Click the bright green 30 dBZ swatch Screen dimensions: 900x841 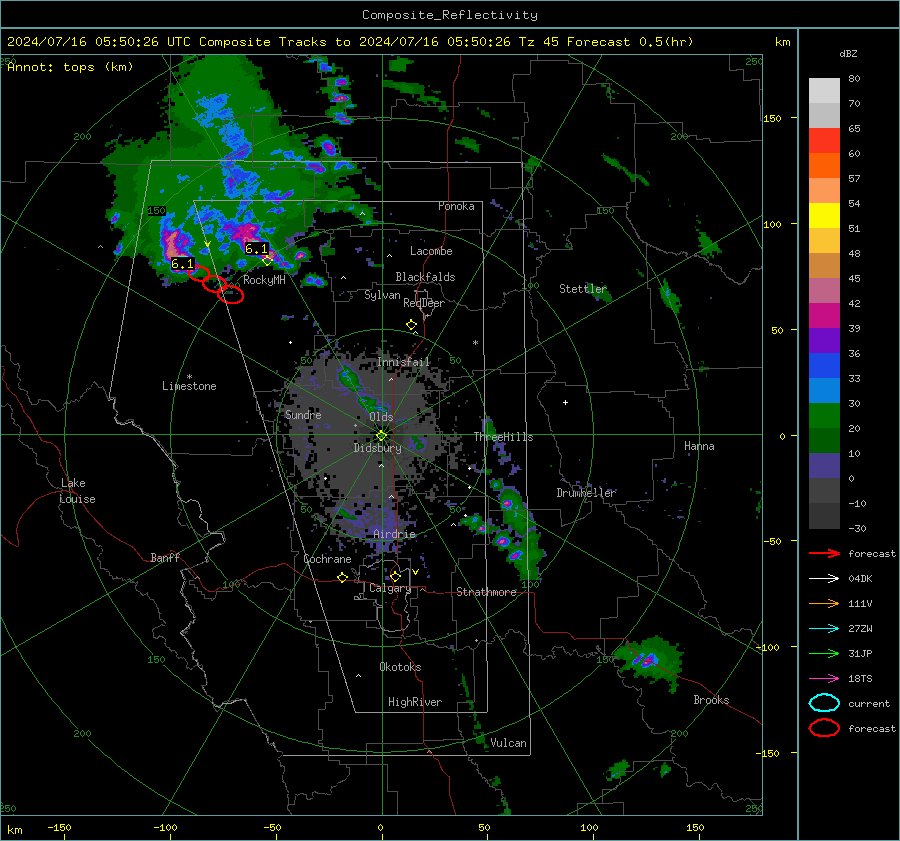824,415
